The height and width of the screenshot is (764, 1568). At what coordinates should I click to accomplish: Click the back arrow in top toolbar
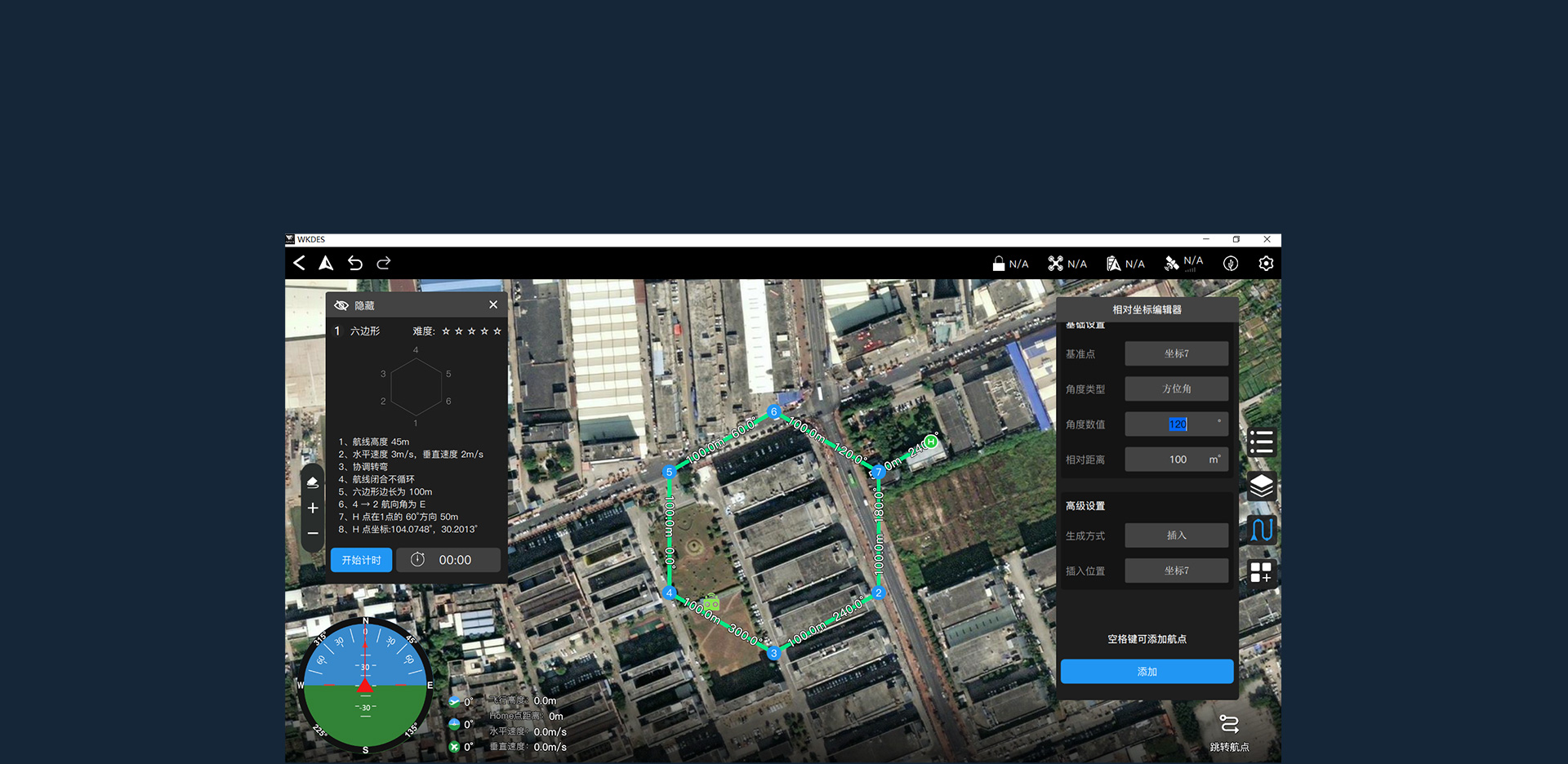pos(300,263)
